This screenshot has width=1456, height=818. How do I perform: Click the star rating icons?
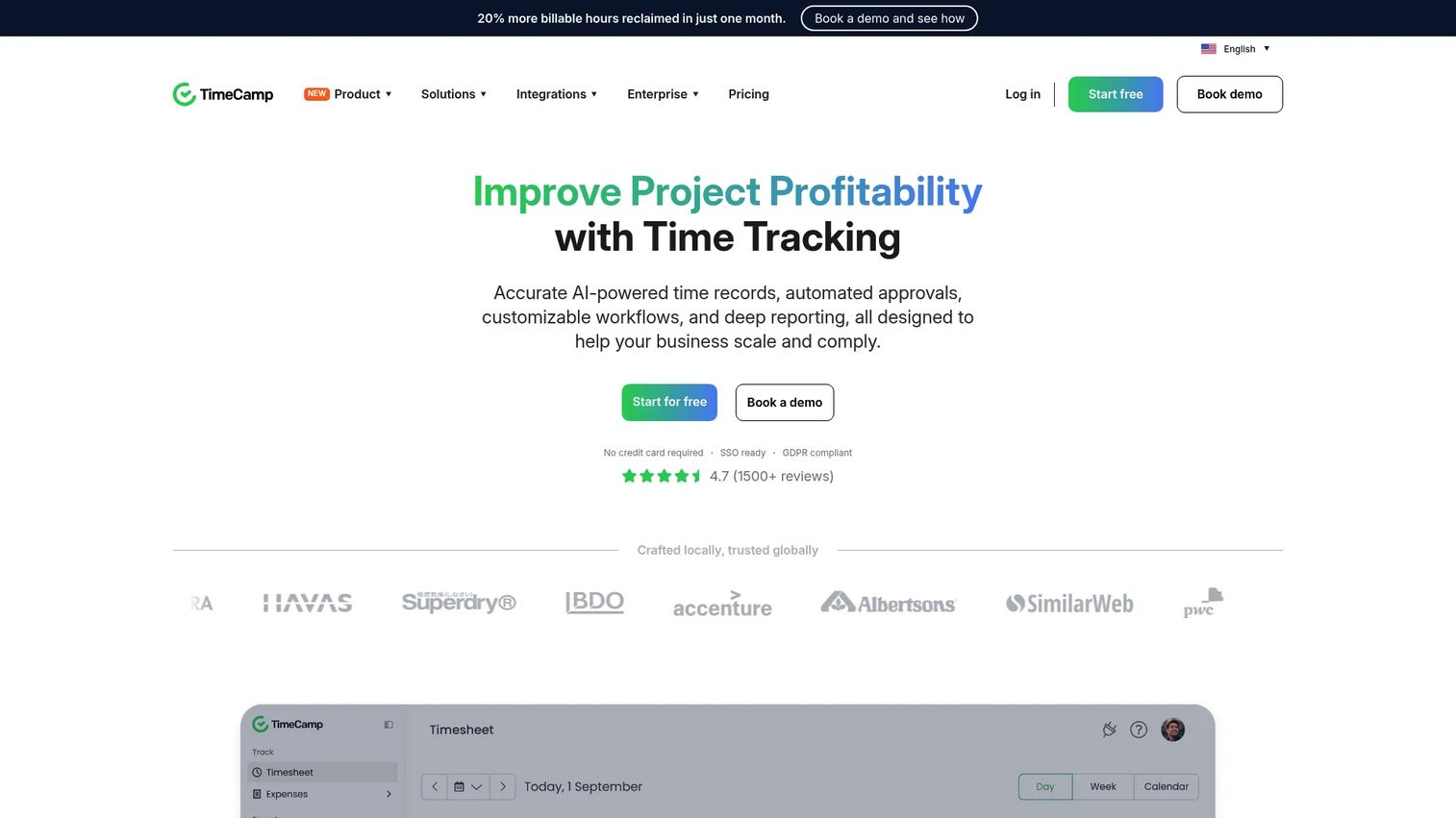[x=662, y=476]
